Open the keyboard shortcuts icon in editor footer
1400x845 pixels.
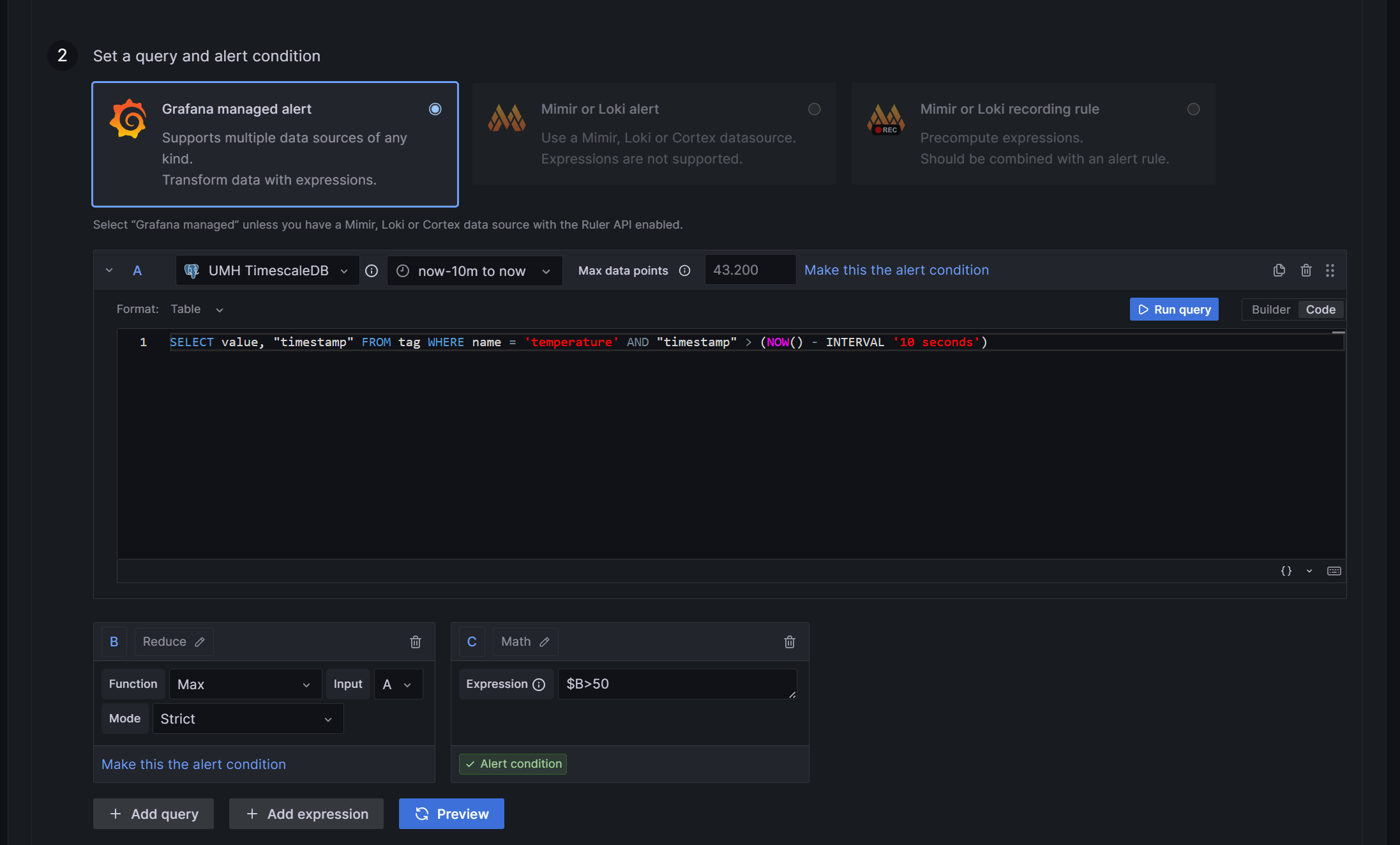pos(1334,571)
